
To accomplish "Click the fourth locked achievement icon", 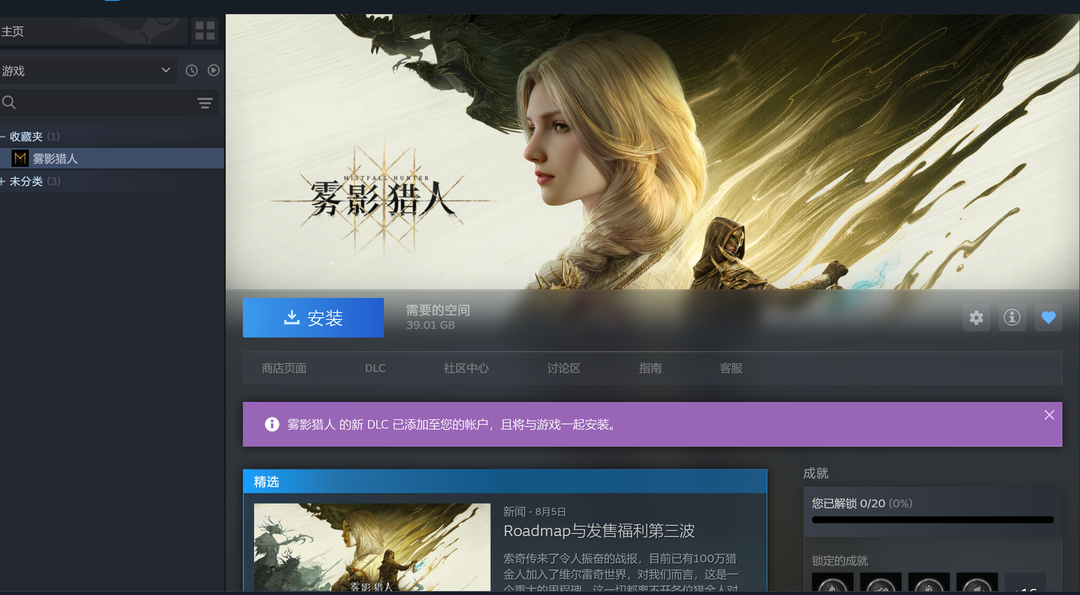I will [977, 583].
